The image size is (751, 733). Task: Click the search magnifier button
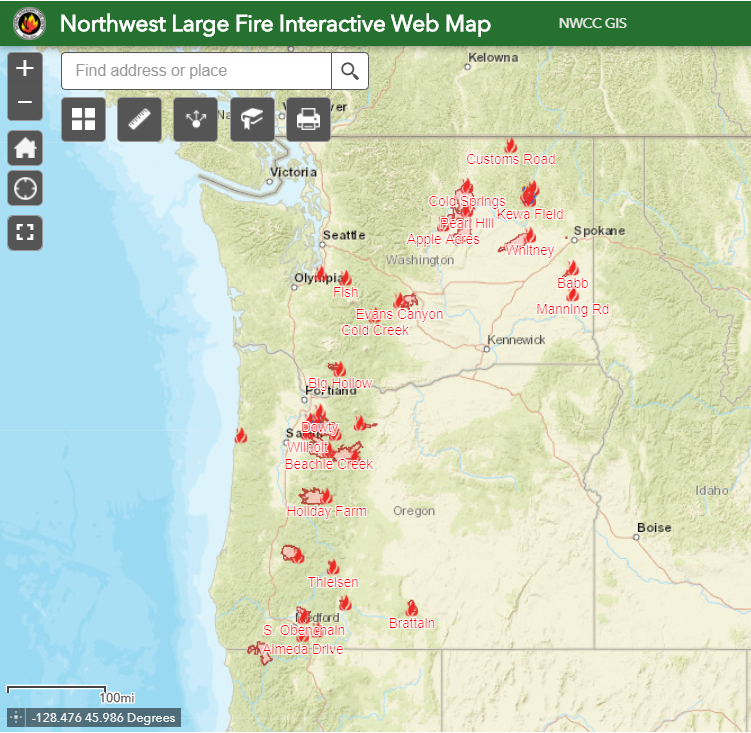(350, 71)
